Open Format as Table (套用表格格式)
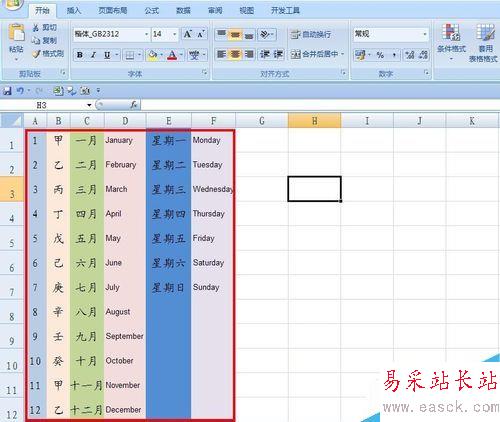 point(484,43)
